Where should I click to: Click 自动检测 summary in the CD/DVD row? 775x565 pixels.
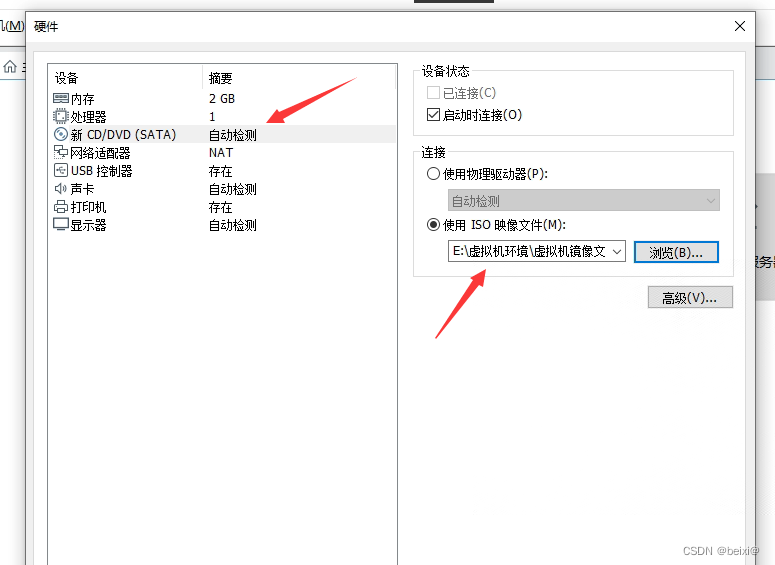[x=233, y=135]
